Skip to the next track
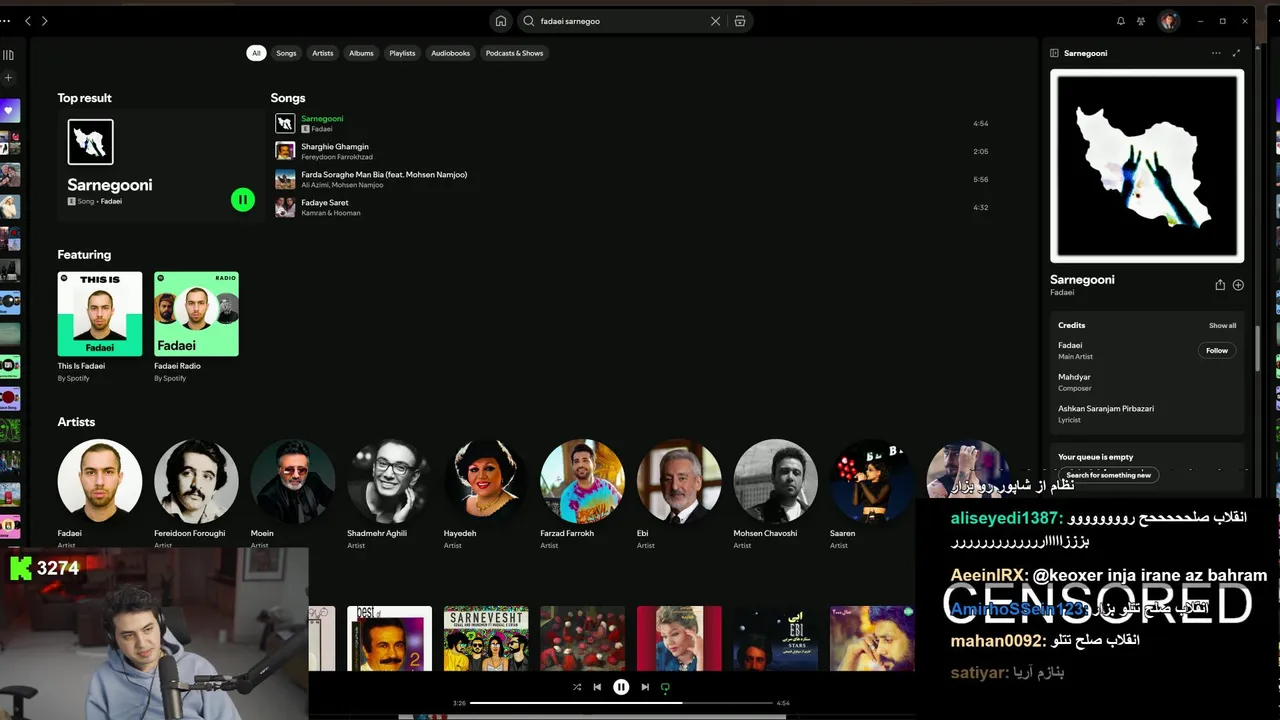This screenshot has height=720, width=1280. point(645,687)
